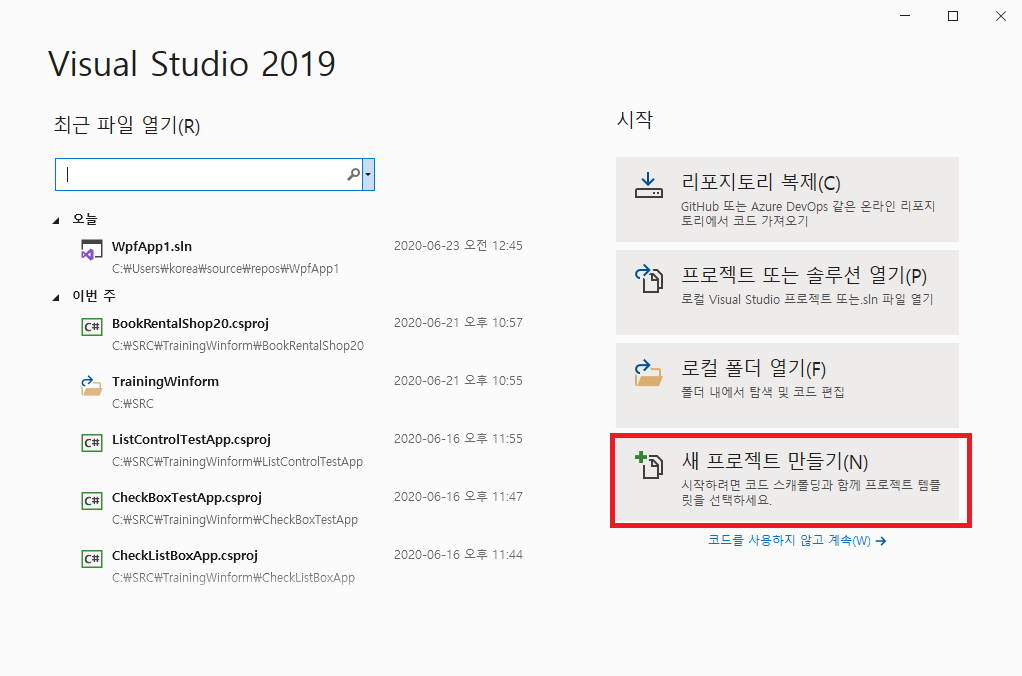Click the C# icon beside CheckBoxTestApp.csproj
The image size is (1022, 676).
(x=92, y=501)
